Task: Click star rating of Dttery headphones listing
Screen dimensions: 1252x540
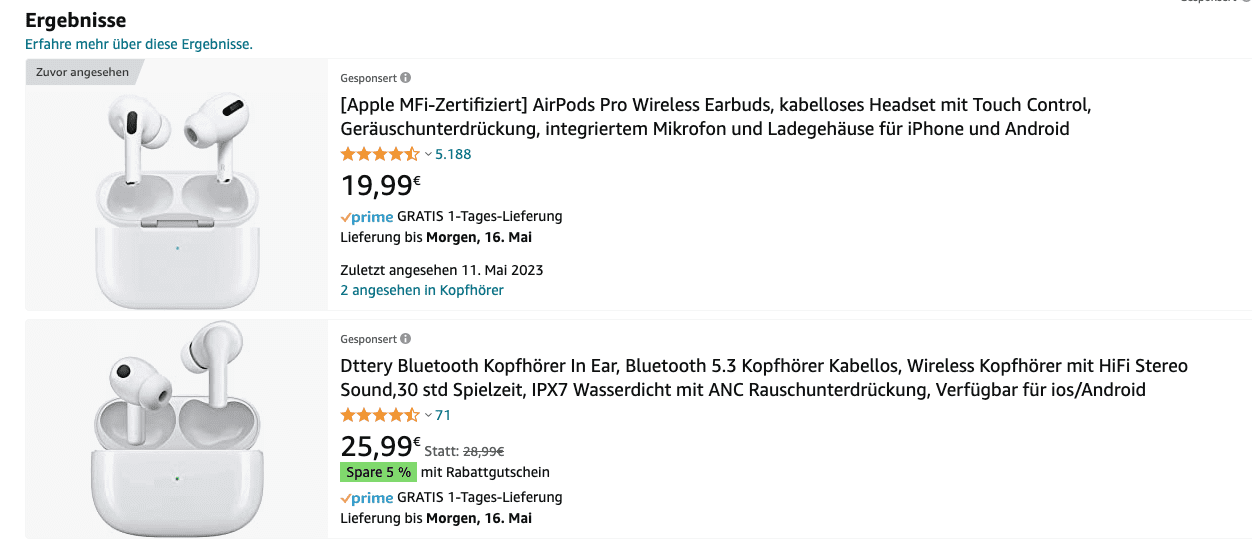Action: point(380,415)
